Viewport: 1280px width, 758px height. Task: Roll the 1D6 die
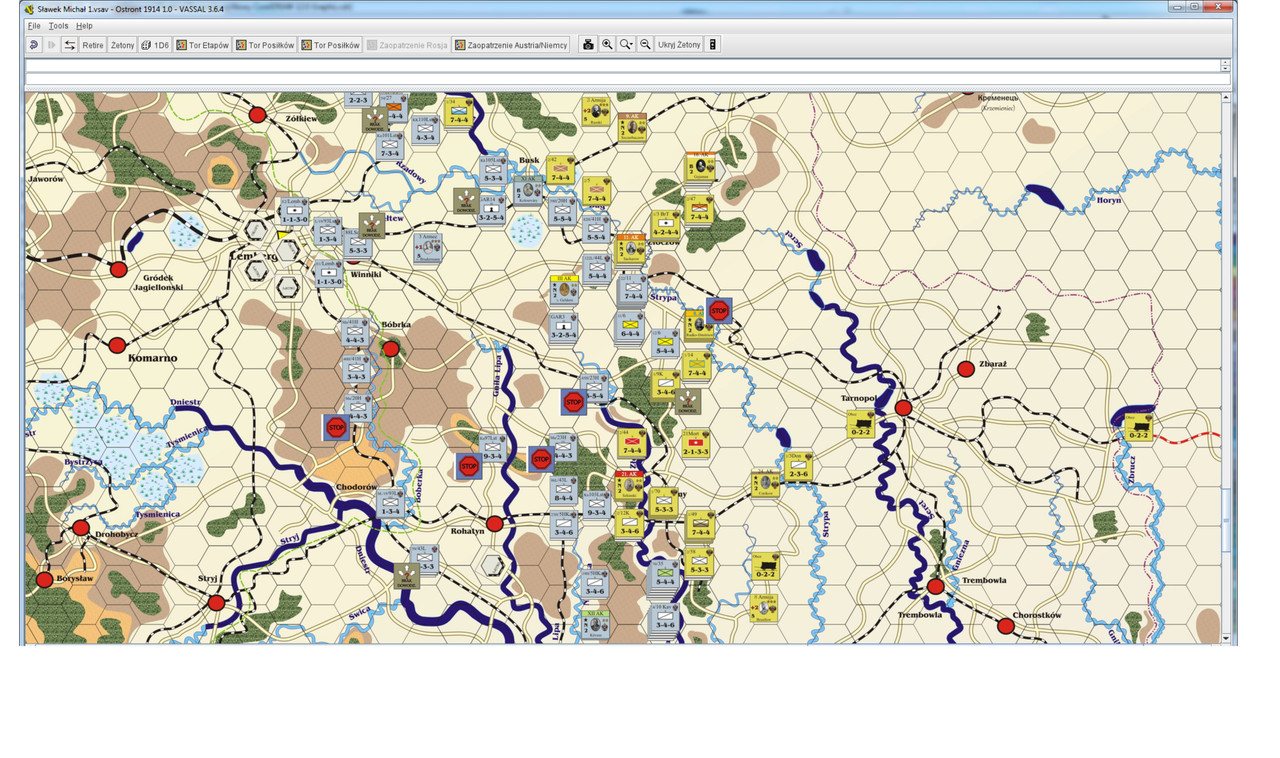click(x=155, y=45)
